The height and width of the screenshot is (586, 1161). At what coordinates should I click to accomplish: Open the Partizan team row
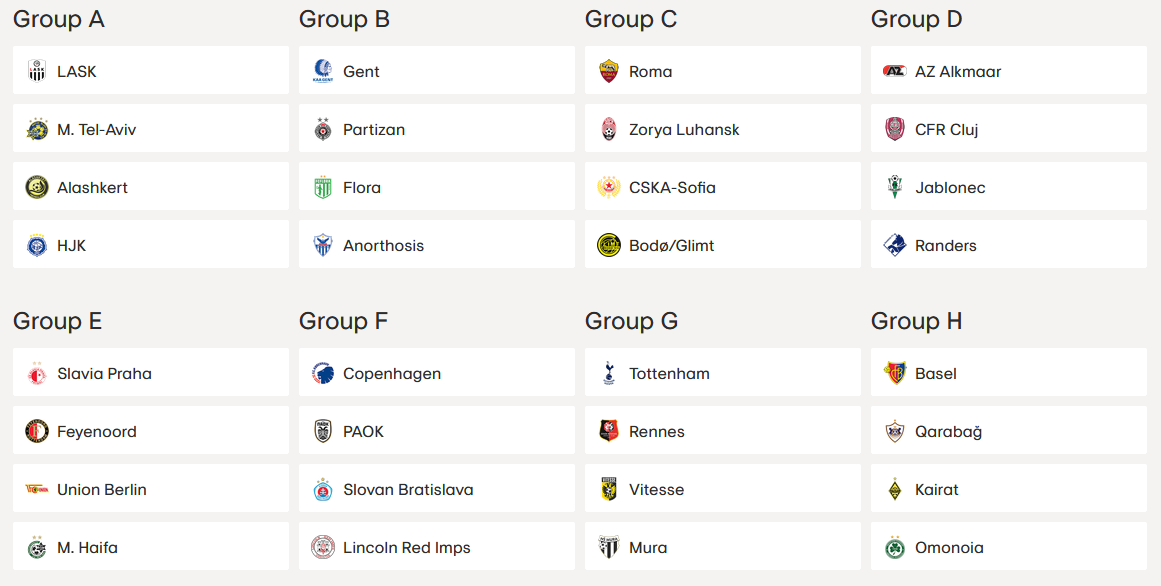(437, 129)
